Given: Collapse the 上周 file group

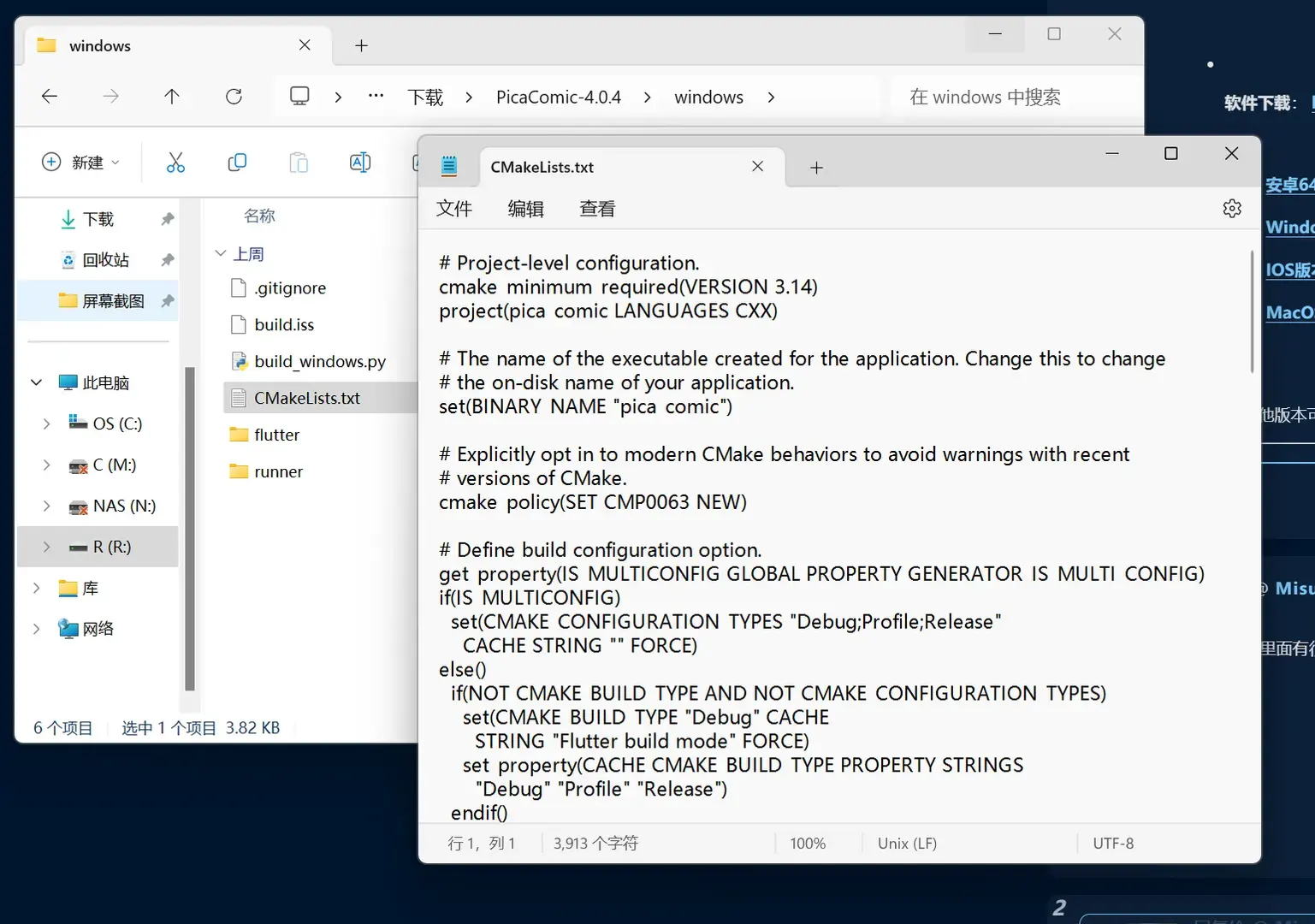Looking at the screenshot, I should [221, 253].
